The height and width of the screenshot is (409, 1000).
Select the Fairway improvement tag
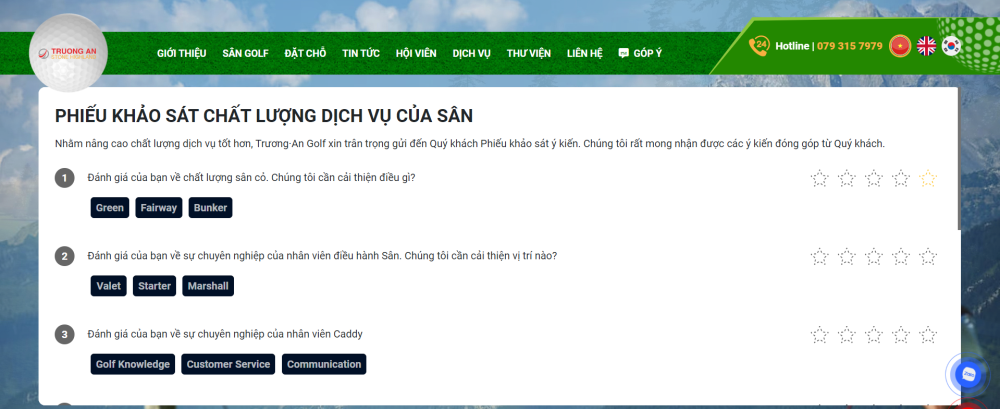coord(159,208)
